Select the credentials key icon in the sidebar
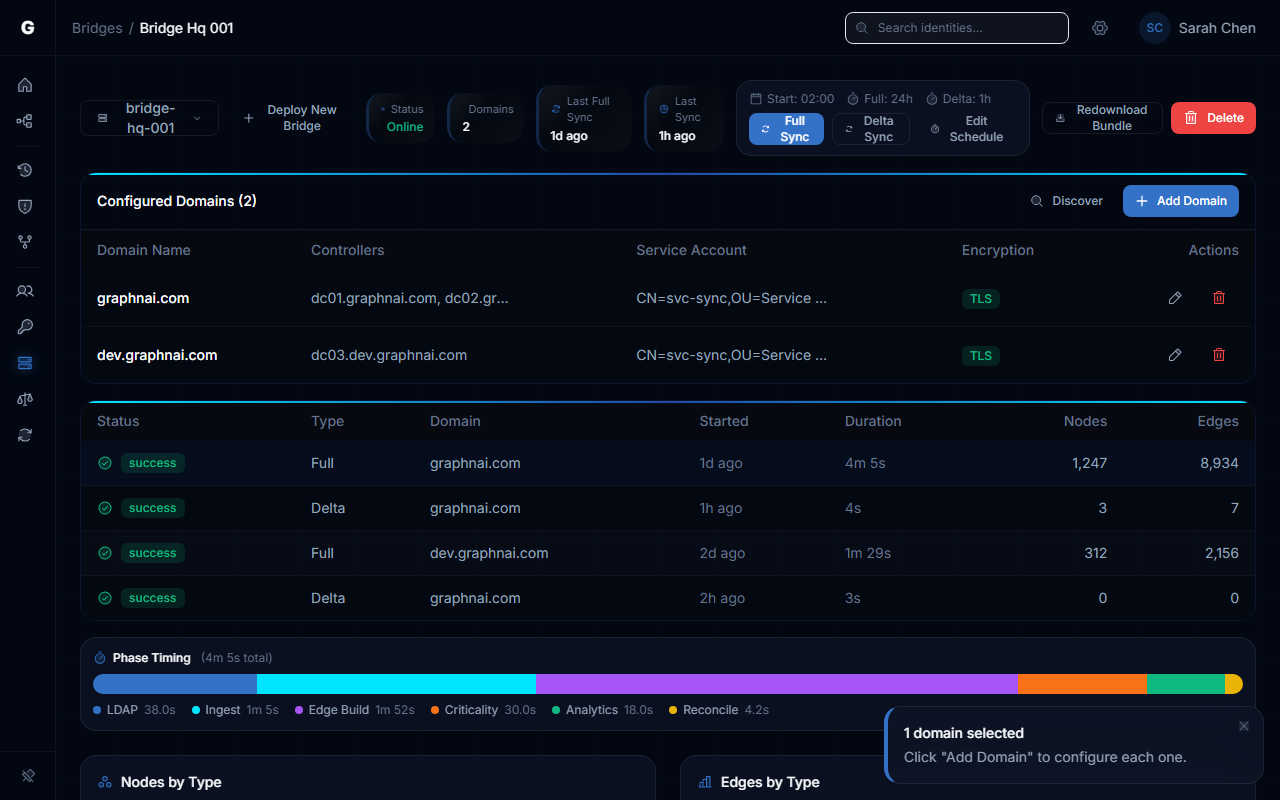1280x800 pixels. click(25, 326)
